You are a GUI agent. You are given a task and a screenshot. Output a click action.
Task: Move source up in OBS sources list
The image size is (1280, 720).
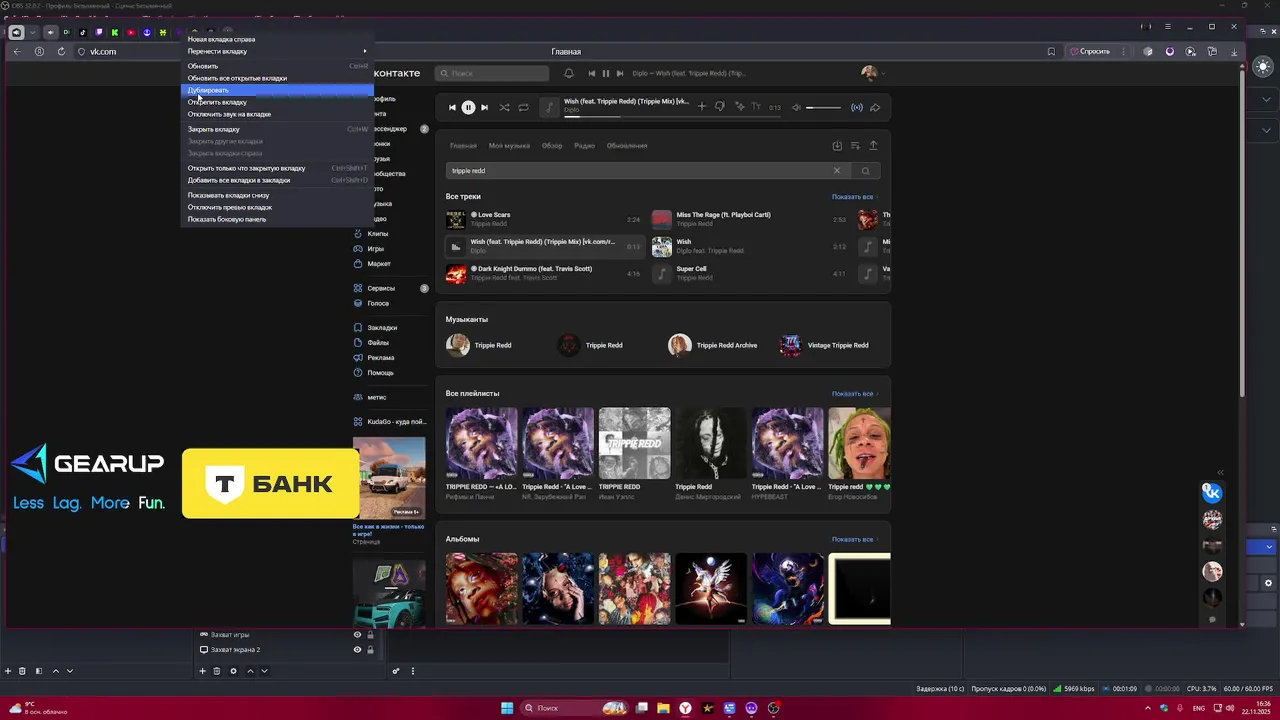pos(250,671)
